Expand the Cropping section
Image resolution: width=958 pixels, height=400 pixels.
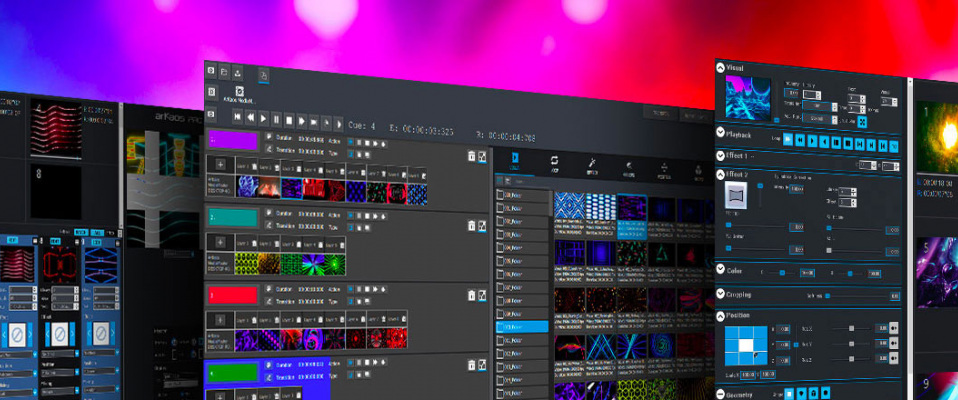click(721, 294)
